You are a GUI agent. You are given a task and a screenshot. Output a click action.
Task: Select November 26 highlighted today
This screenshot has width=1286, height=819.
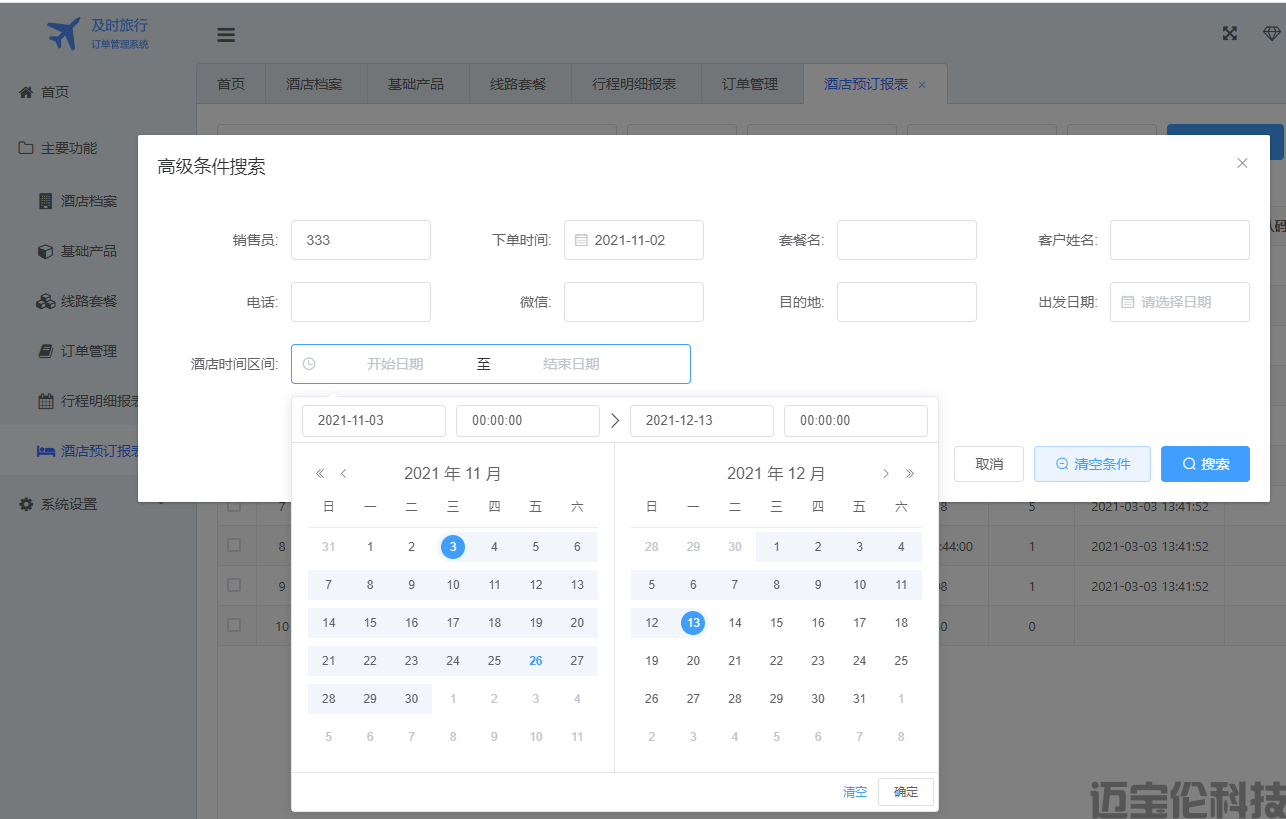coord(536,661)
